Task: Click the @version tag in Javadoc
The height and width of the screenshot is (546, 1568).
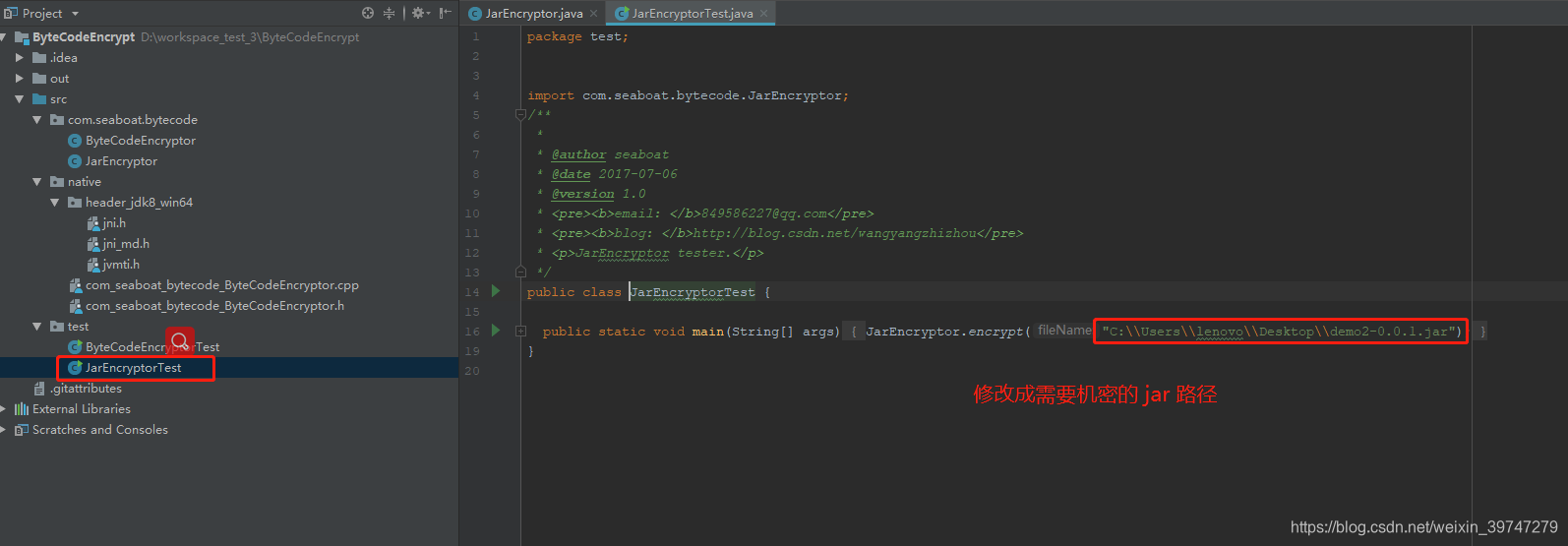Action: 582,194
